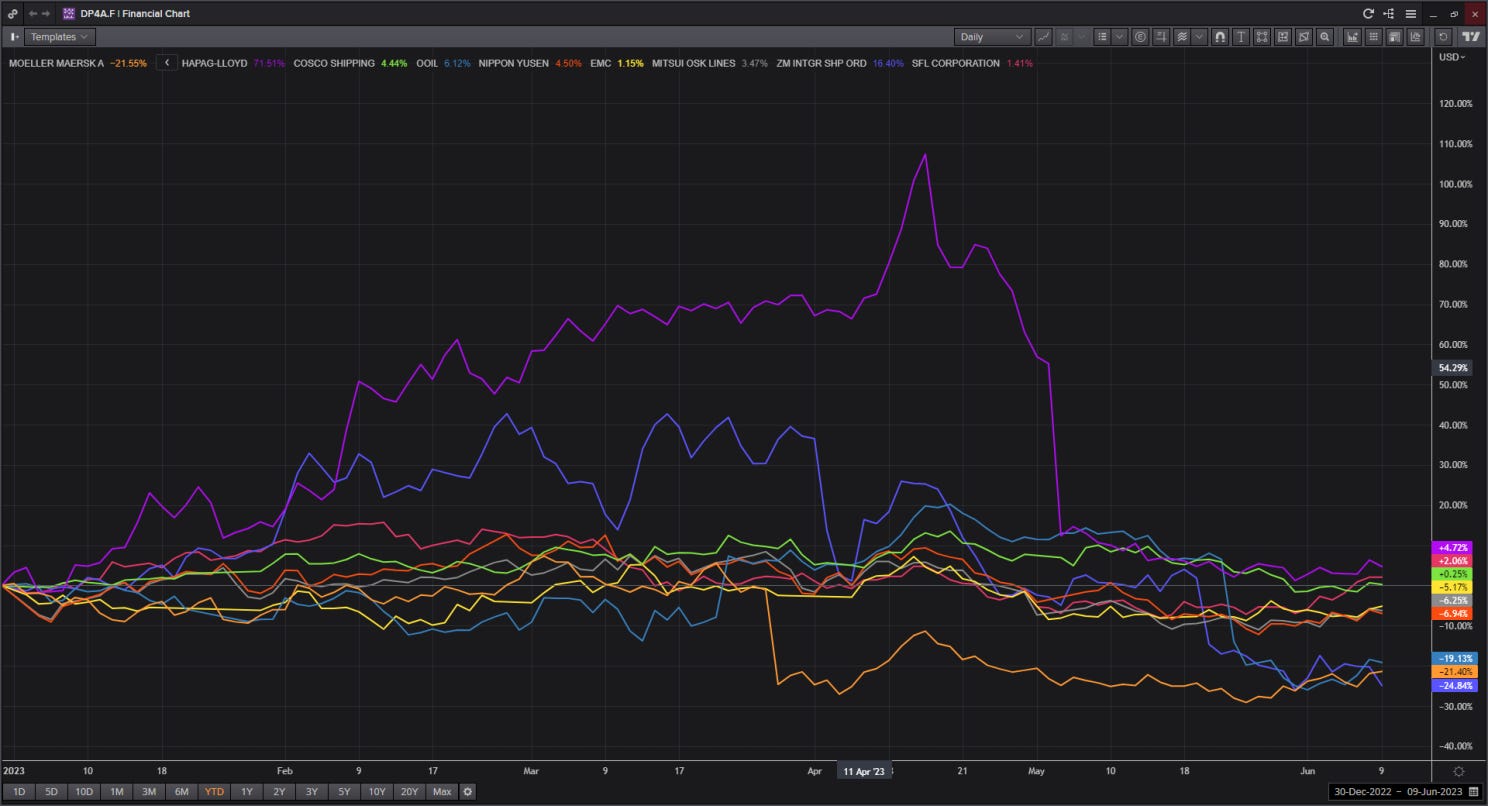
Task: Select the 1Y period
Action: [x=246, y=792]
